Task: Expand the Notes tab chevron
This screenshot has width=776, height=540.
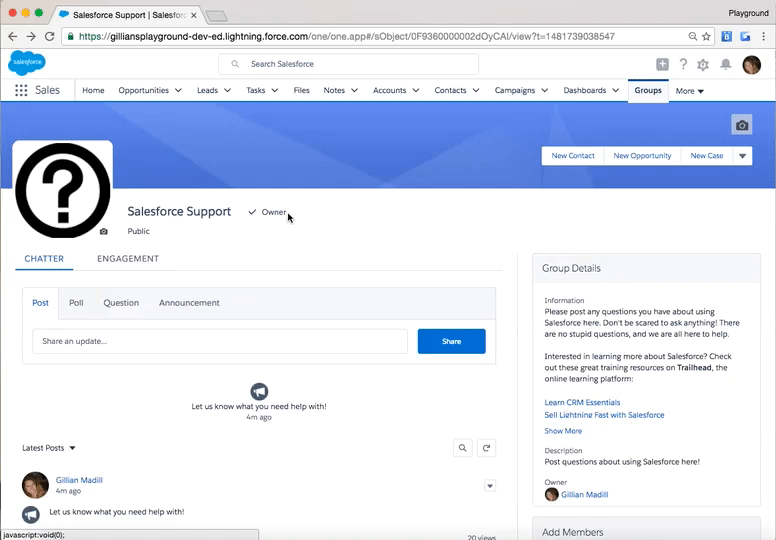Action: [354, 90]
